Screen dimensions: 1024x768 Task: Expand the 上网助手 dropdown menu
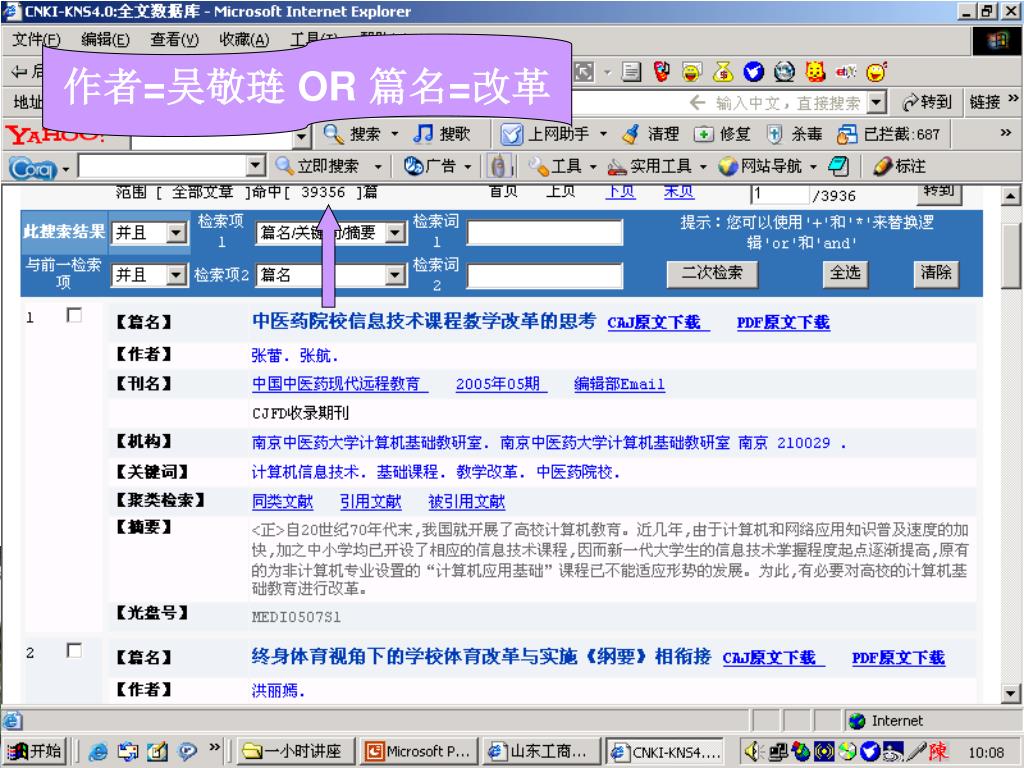coord(603,134)
